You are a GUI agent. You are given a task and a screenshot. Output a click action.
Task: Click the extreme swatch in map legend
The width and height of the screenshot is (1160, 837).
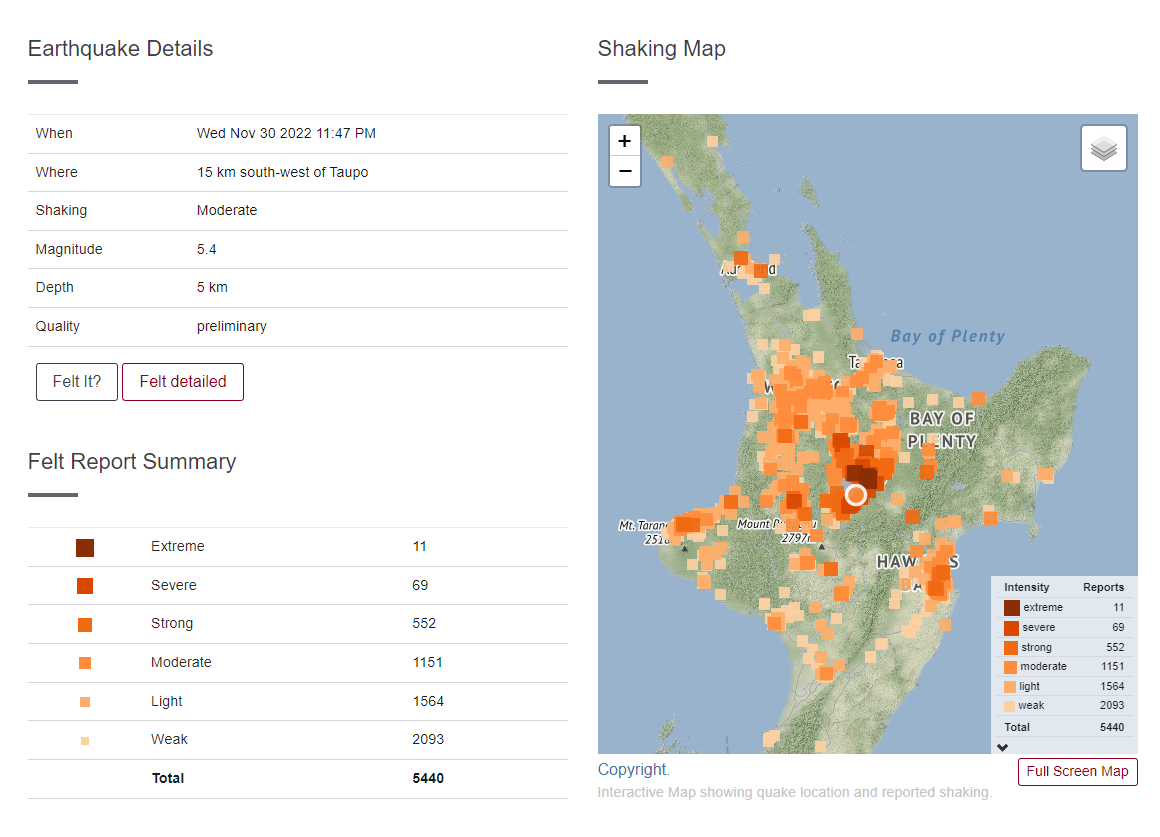click(1012, 608)
